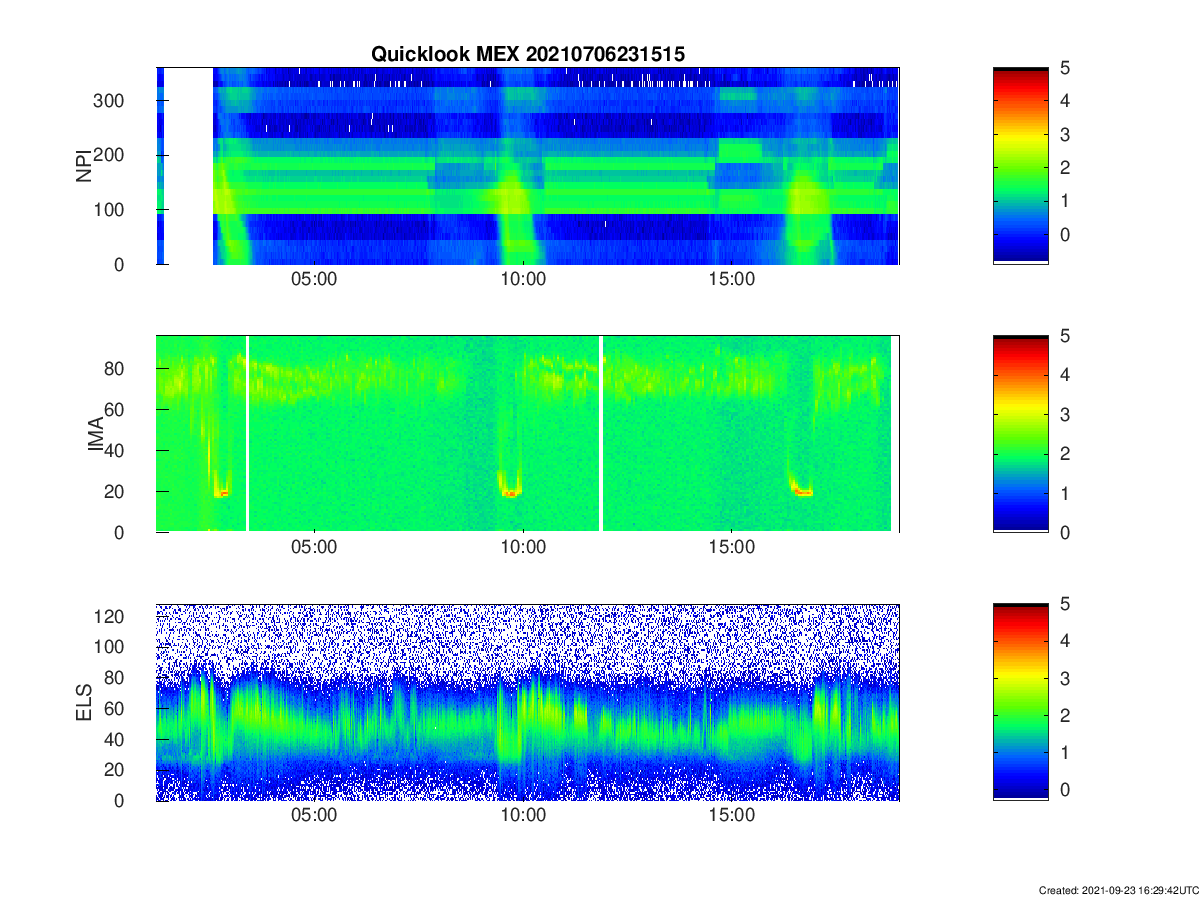Click the NPI panel colorbar
Image resolution: width=1200 pixels, height=900 pixels.
click(x=1021, y=166)
